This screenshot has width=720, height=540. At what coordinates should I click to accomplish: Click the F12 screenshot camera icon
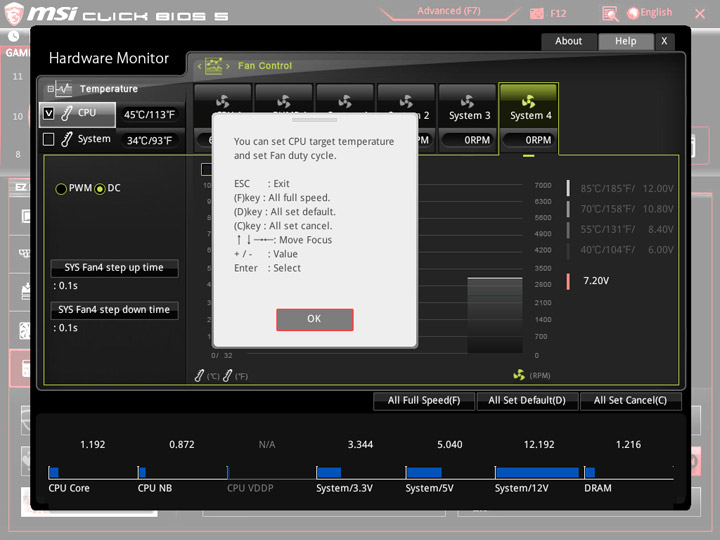click(x=536, y=13)
